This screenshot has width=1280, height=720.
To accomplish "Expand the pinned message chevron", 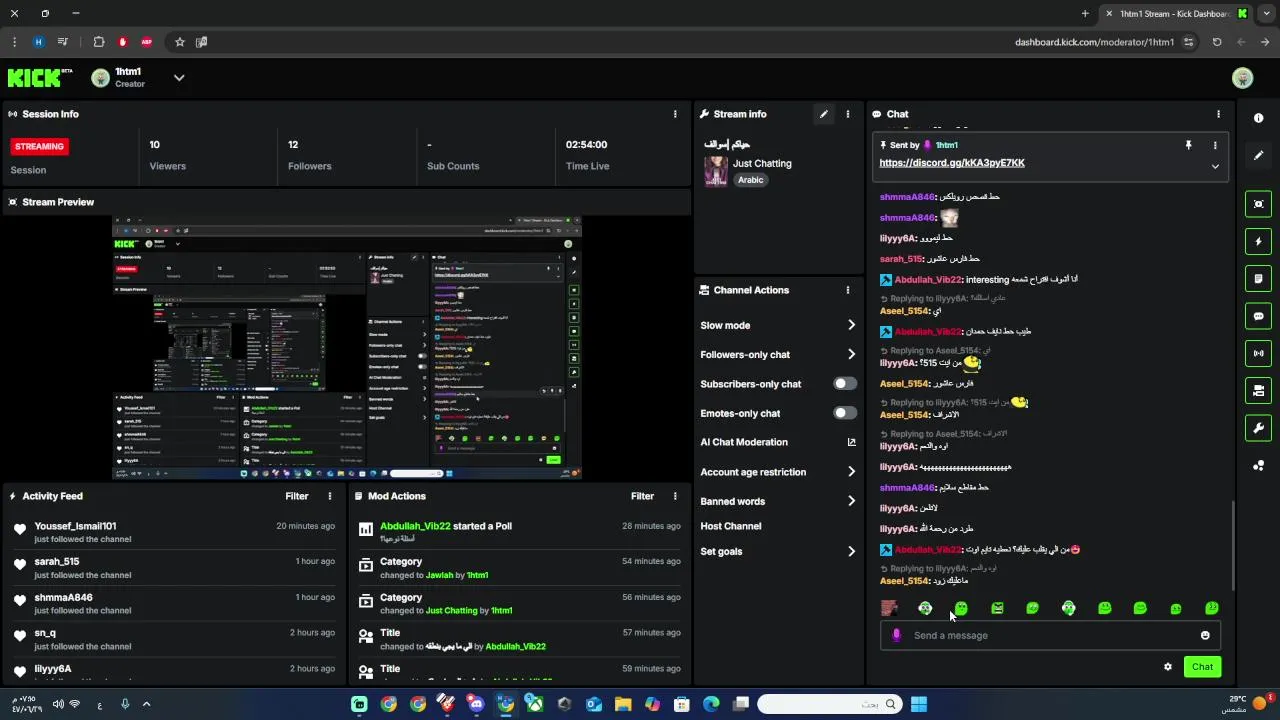I will point(1215,167).
